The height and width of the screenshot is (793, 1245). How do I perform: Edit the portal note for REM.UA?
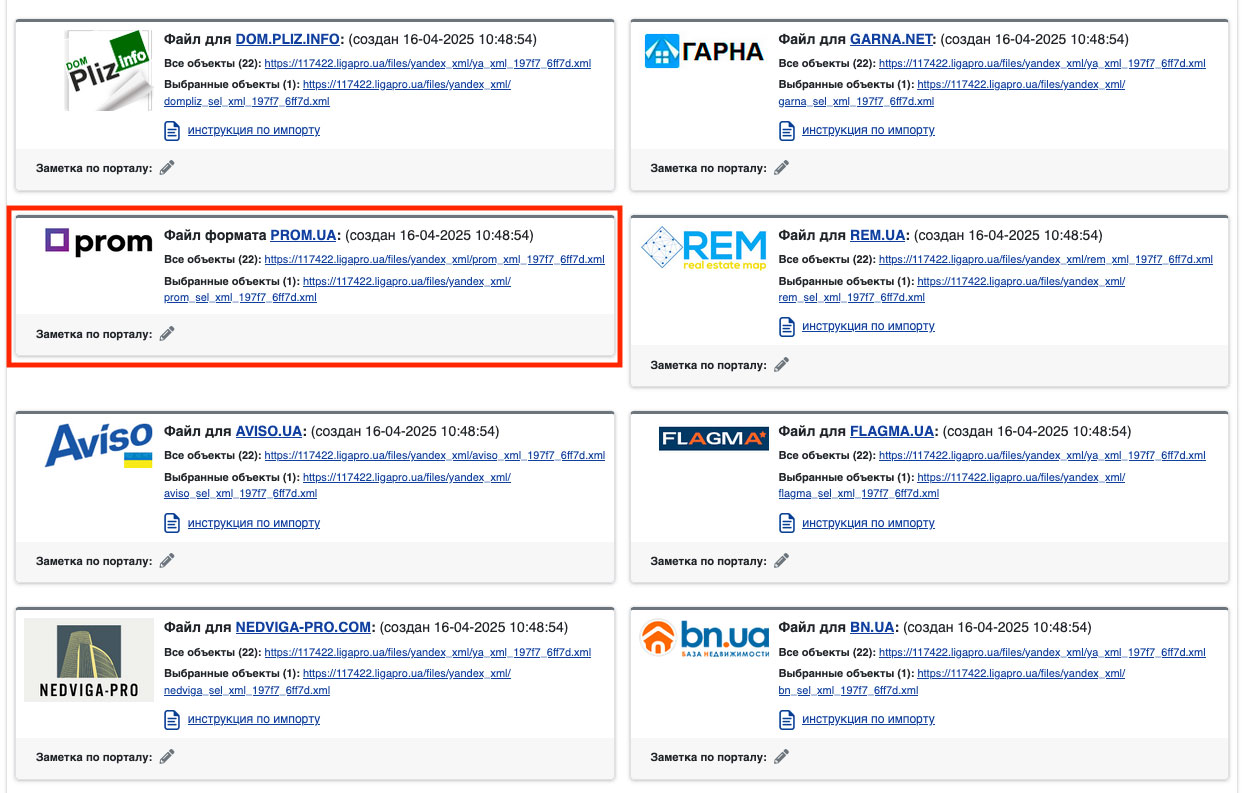coord(781,365)
